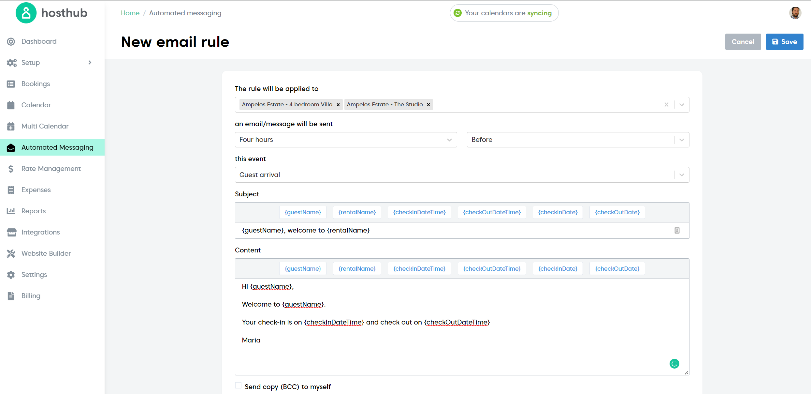Open the properties dropdown arrow

pos(682,104)
